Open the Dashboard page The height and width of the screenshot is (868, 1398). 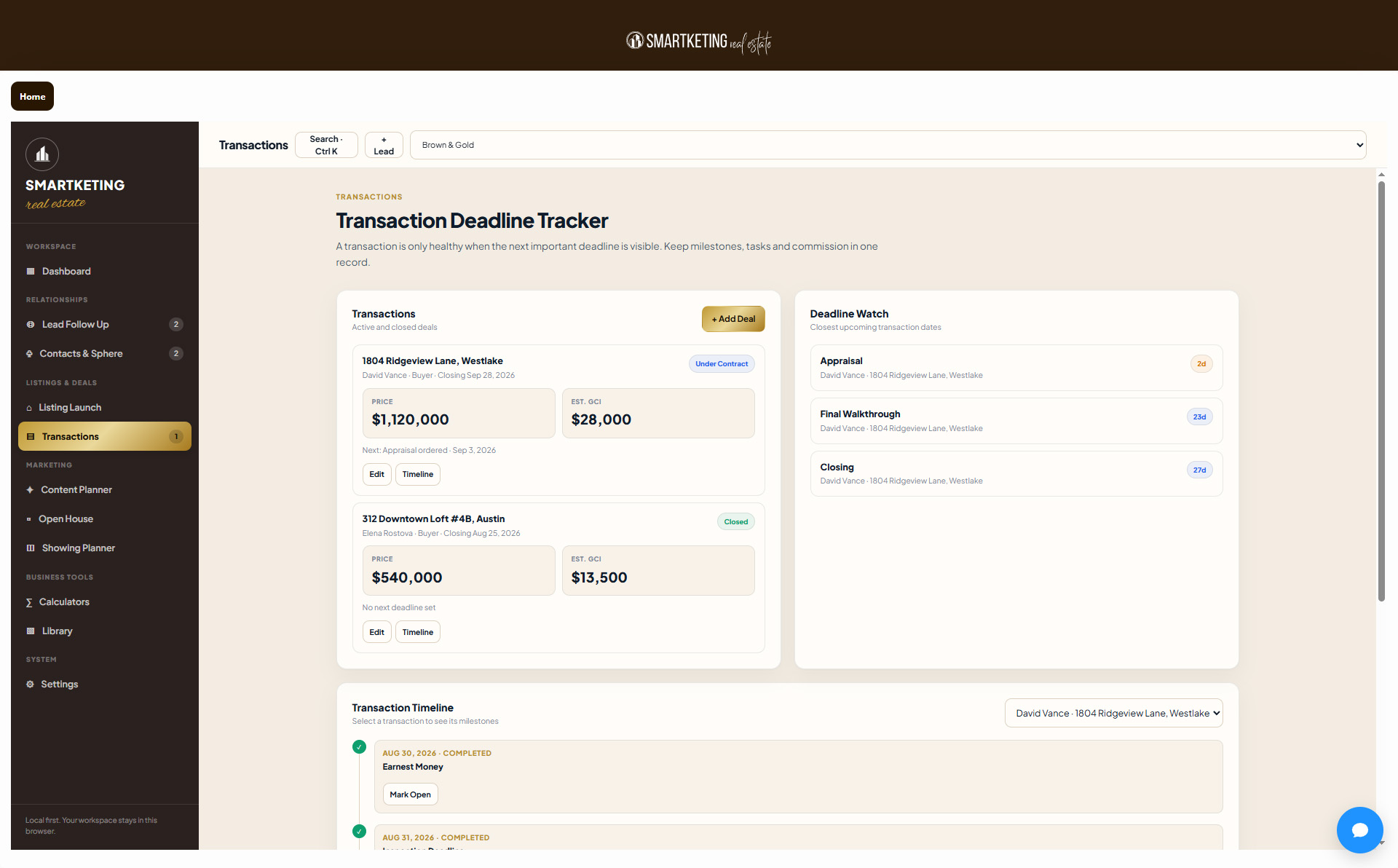(105, 272)
